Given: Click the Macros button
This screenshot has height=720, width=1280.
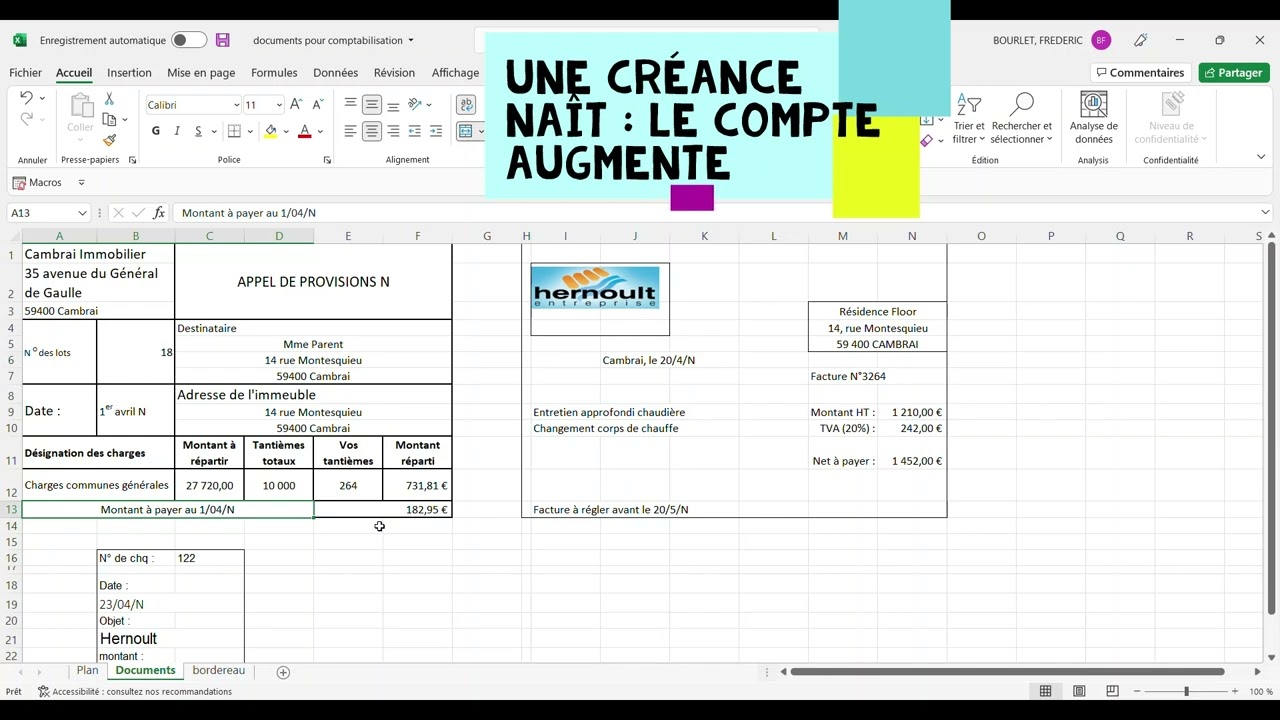Looking at the screenshot, I should [x=37, y=183].
